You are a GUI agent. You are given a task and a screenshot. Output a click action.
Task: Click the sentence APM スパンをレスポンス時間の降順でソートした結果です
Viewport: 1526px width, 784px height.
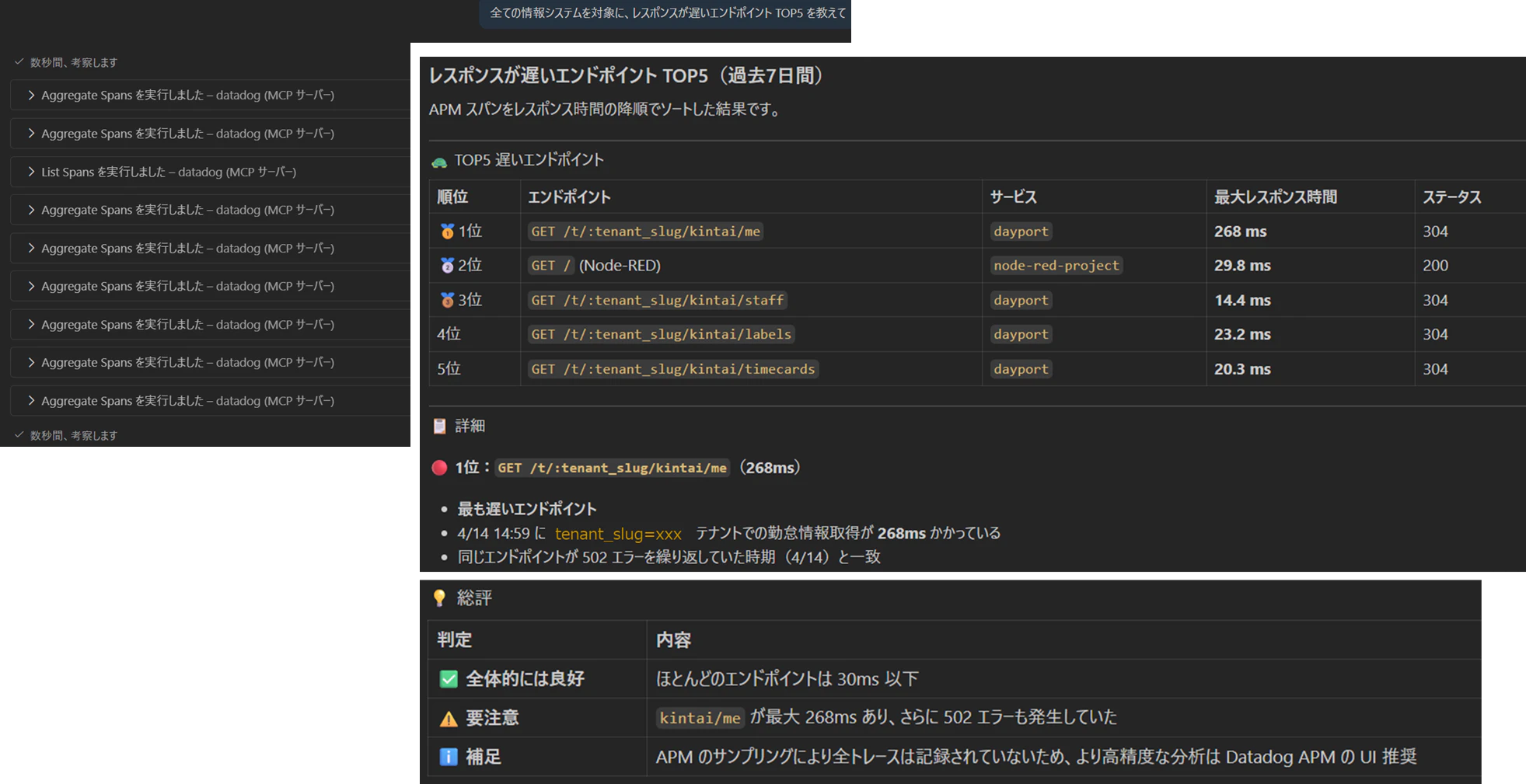coord(606,109)
